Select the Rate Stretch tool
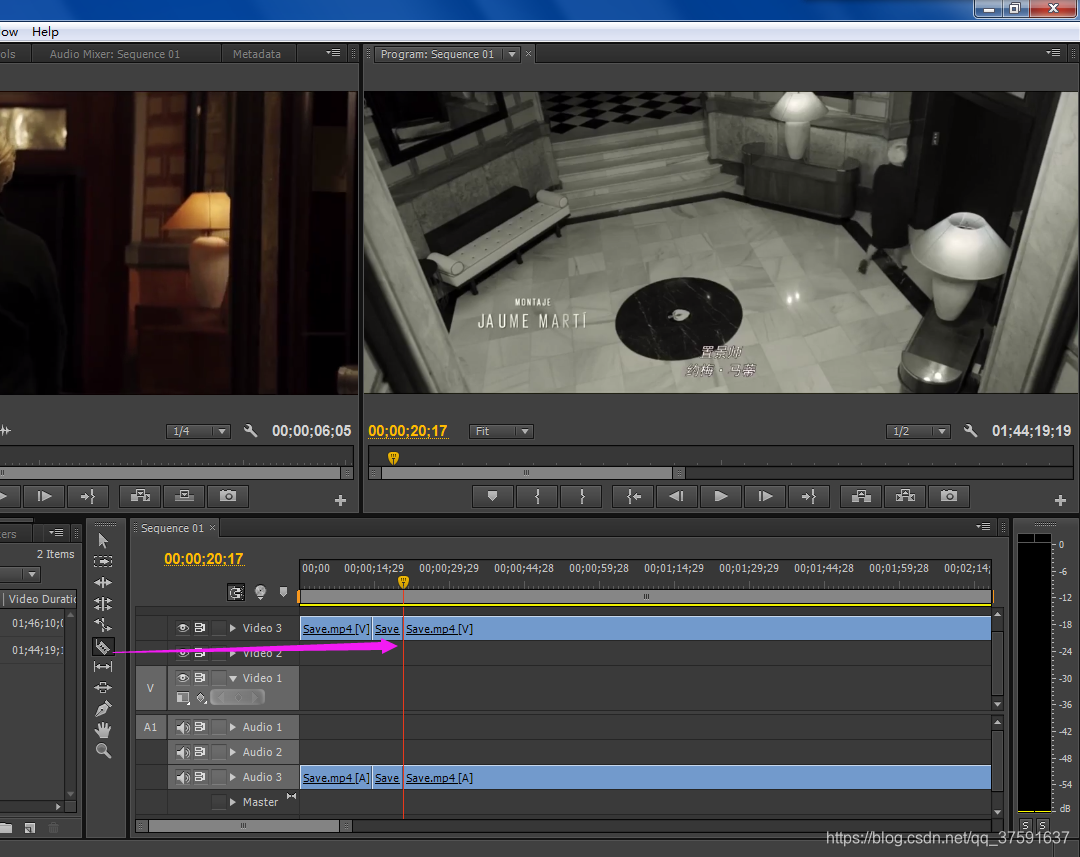 click(103, 625)
